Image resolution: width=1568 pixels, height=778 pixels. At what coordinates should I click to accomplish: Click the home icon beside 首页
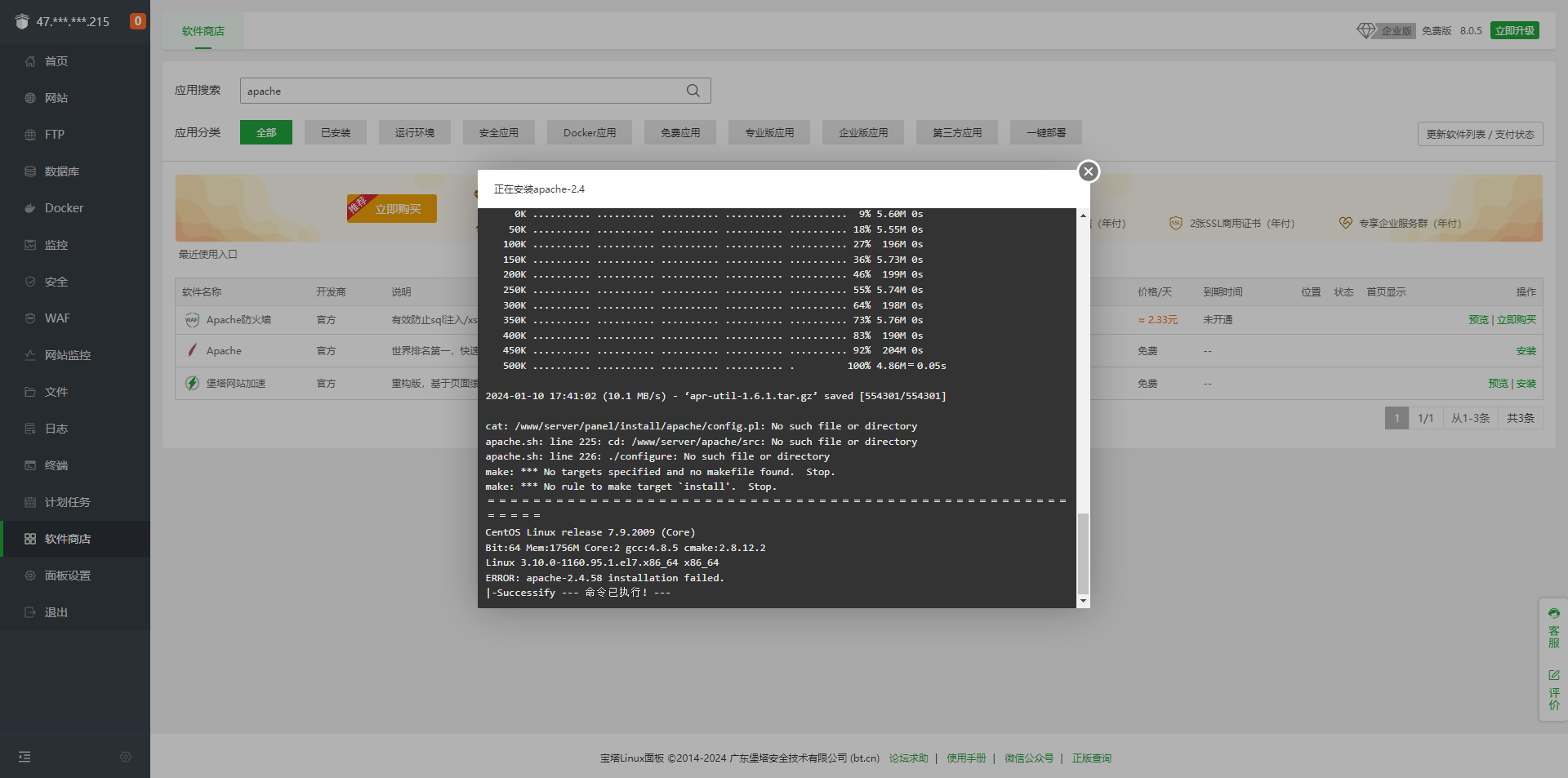click(x=30, y=61)
